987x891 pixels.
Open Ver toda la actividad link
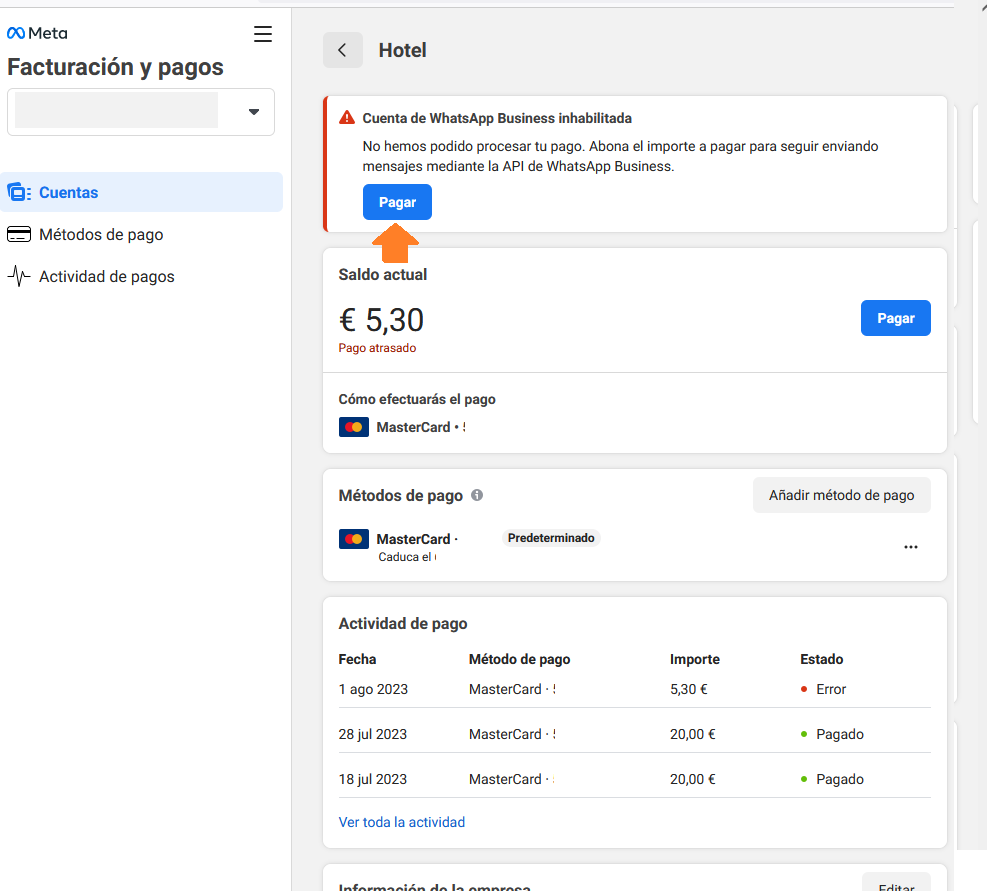click(x=402, y=822)
